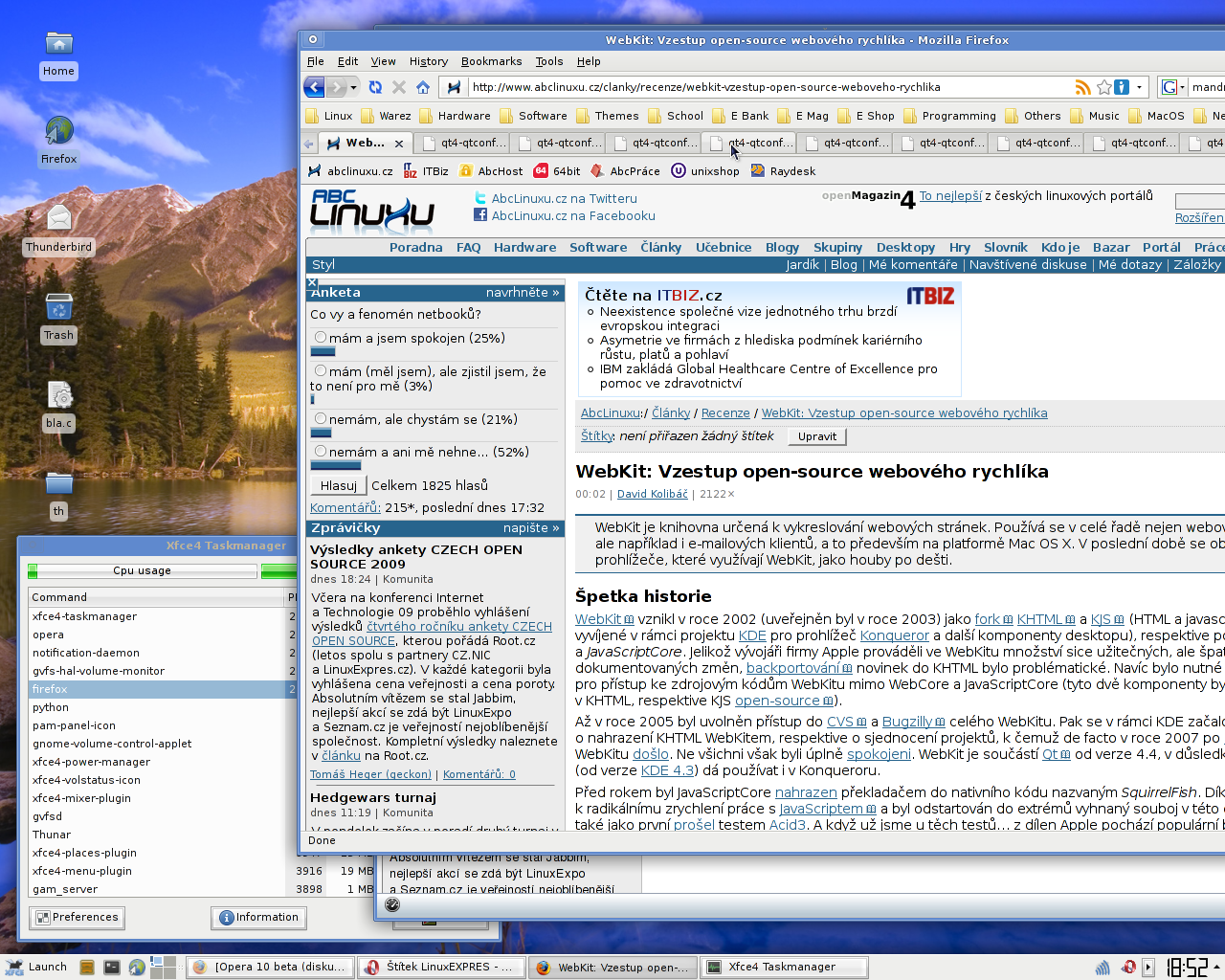This screenshot has width=1225, height=980.
Task: Open Firefox File menu
Action: tap(316, 61)
